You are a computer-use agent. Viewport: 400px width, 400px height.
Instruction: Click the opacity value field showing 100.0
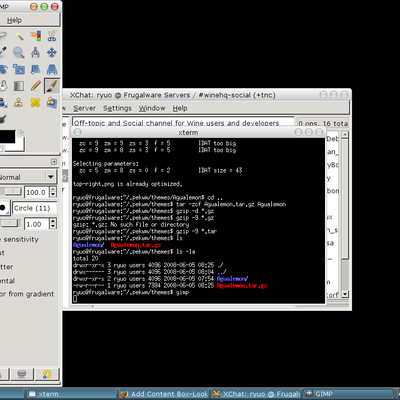tap(37, 192)
